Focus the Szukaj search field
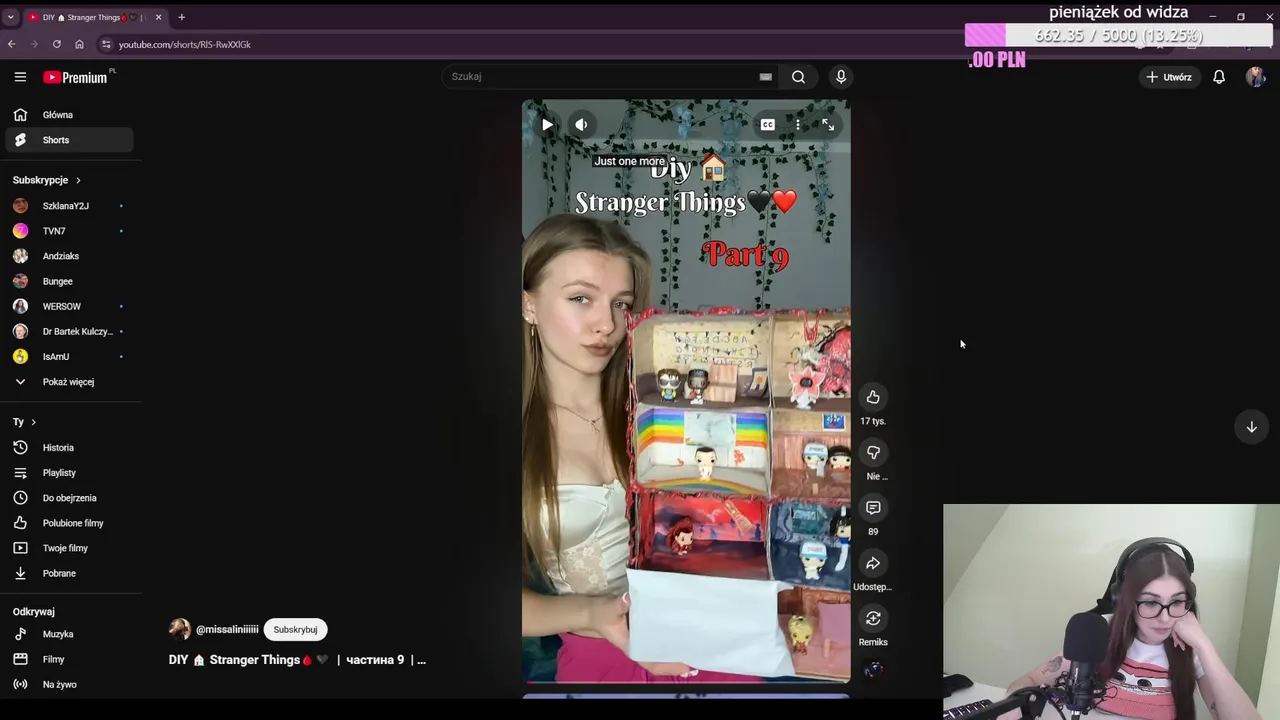The width and height of the screenshot is (1280, 720). point(600,77)
